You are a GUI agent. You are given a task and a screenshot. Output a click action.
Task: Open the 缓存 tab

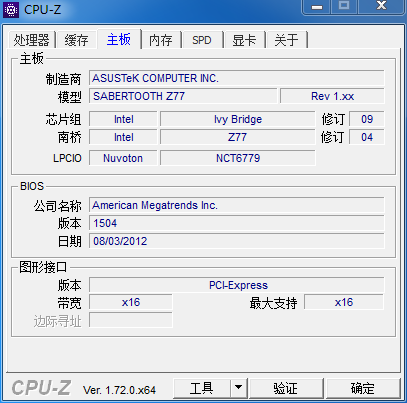77,40
